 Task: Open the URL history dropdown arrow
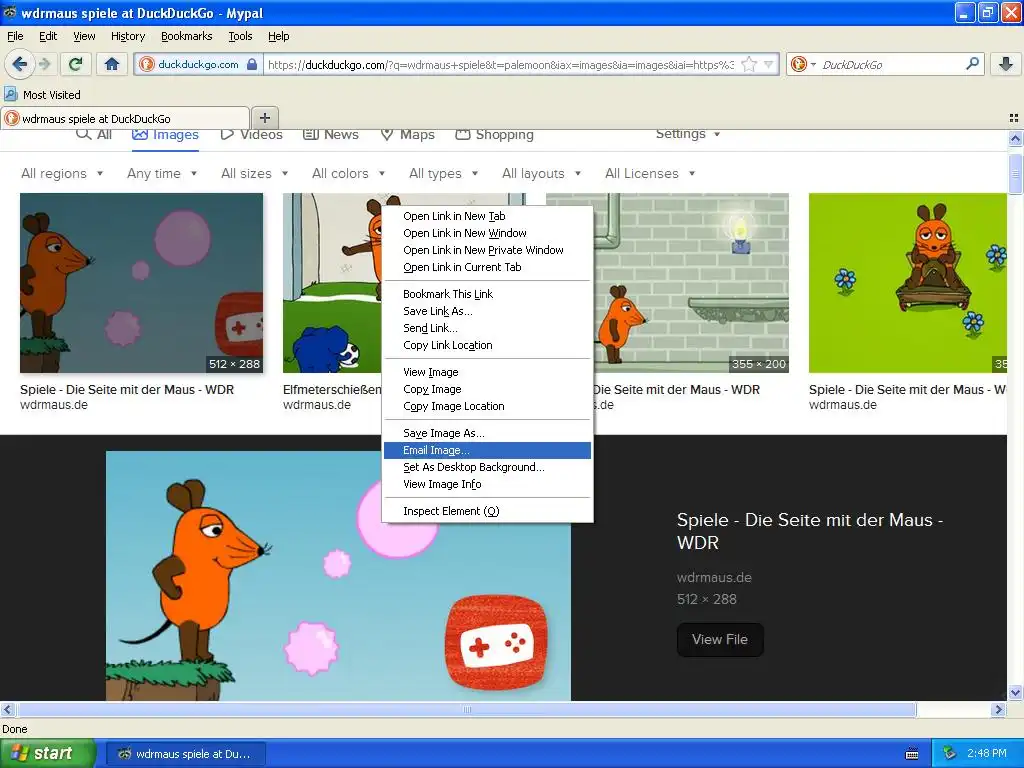(769, 64)
